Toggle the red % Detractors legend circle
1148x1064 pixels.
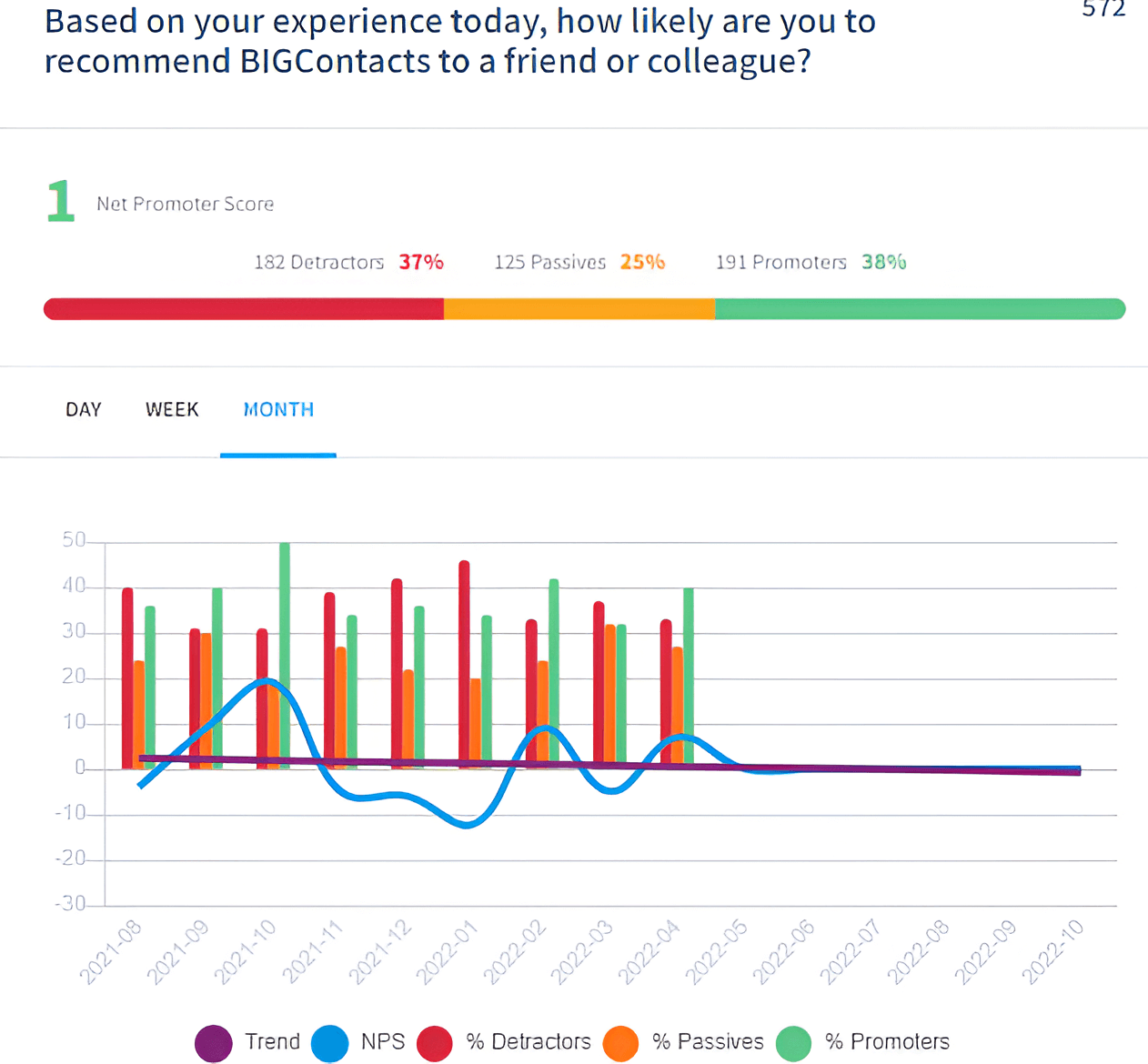coord(435,1043)
